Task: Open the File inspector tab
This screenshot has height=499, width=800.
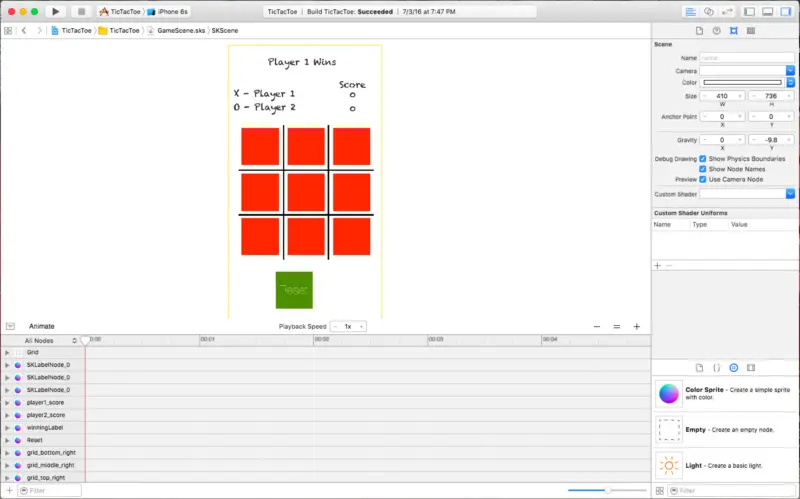Action: (699, 31)
